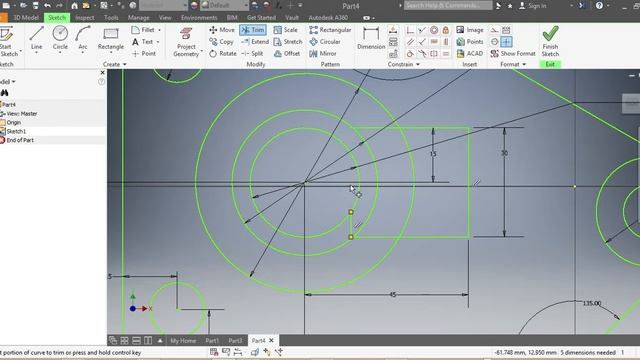
Task: Select the Line sketch tool
Action: click(36, 38)
